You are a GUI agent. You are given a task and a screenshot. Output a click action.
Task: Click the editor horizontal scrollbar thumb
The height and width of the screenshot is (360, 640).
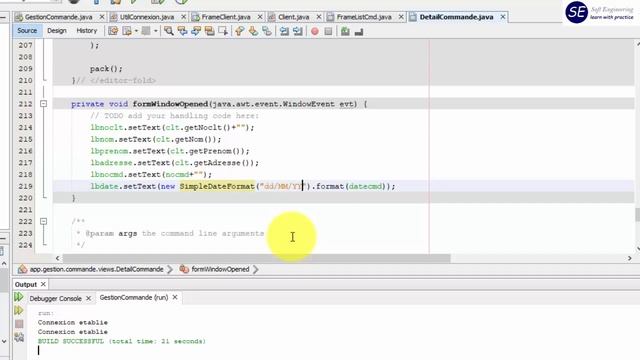point(256,258)
